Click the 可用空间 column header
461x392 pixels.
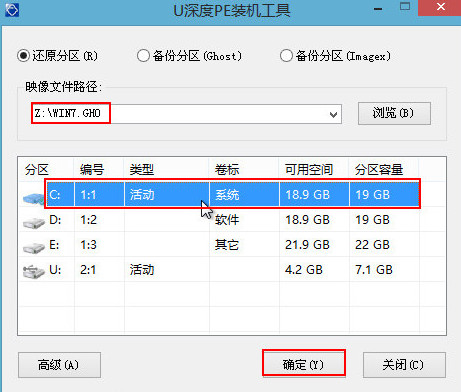point(309,170)
